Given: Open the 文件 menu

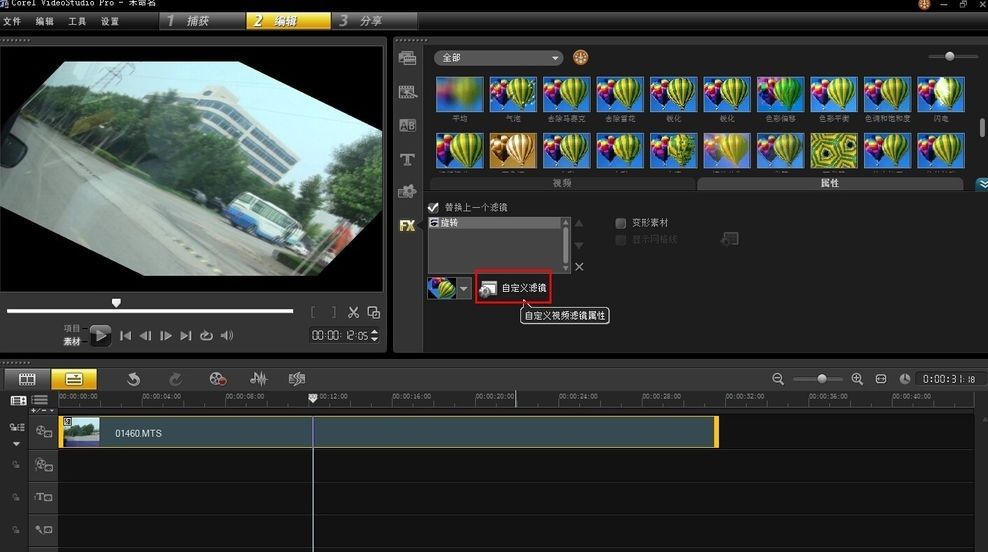Looking at the screenshot, I should (12, 21).
